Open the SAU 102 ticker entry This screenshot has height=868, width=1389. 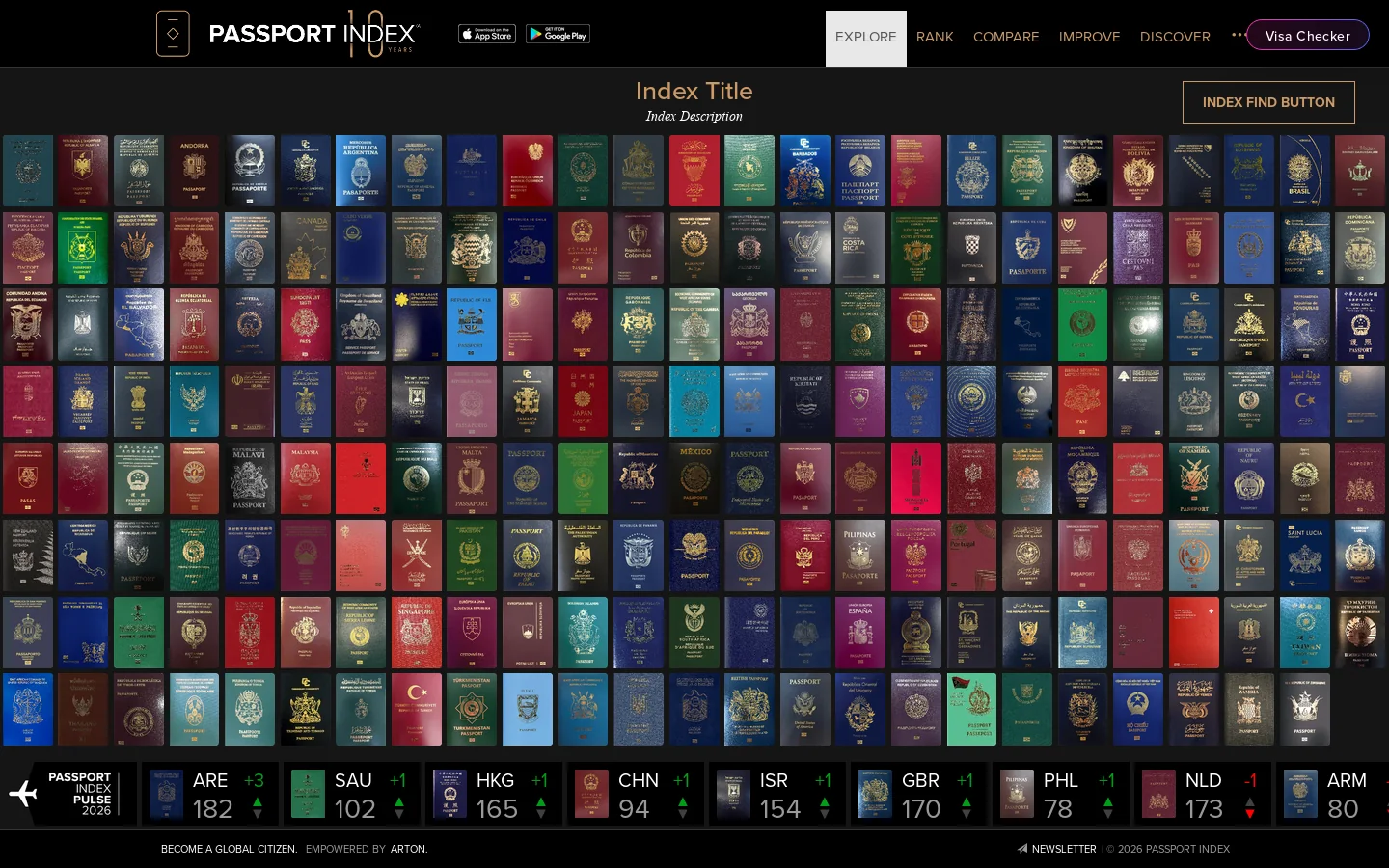[352, 795]
